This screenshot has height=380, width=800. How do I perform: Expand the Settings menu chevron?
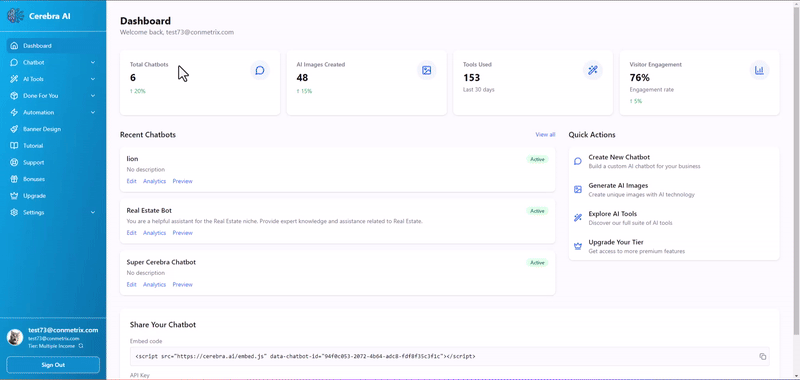click(93, 212)
